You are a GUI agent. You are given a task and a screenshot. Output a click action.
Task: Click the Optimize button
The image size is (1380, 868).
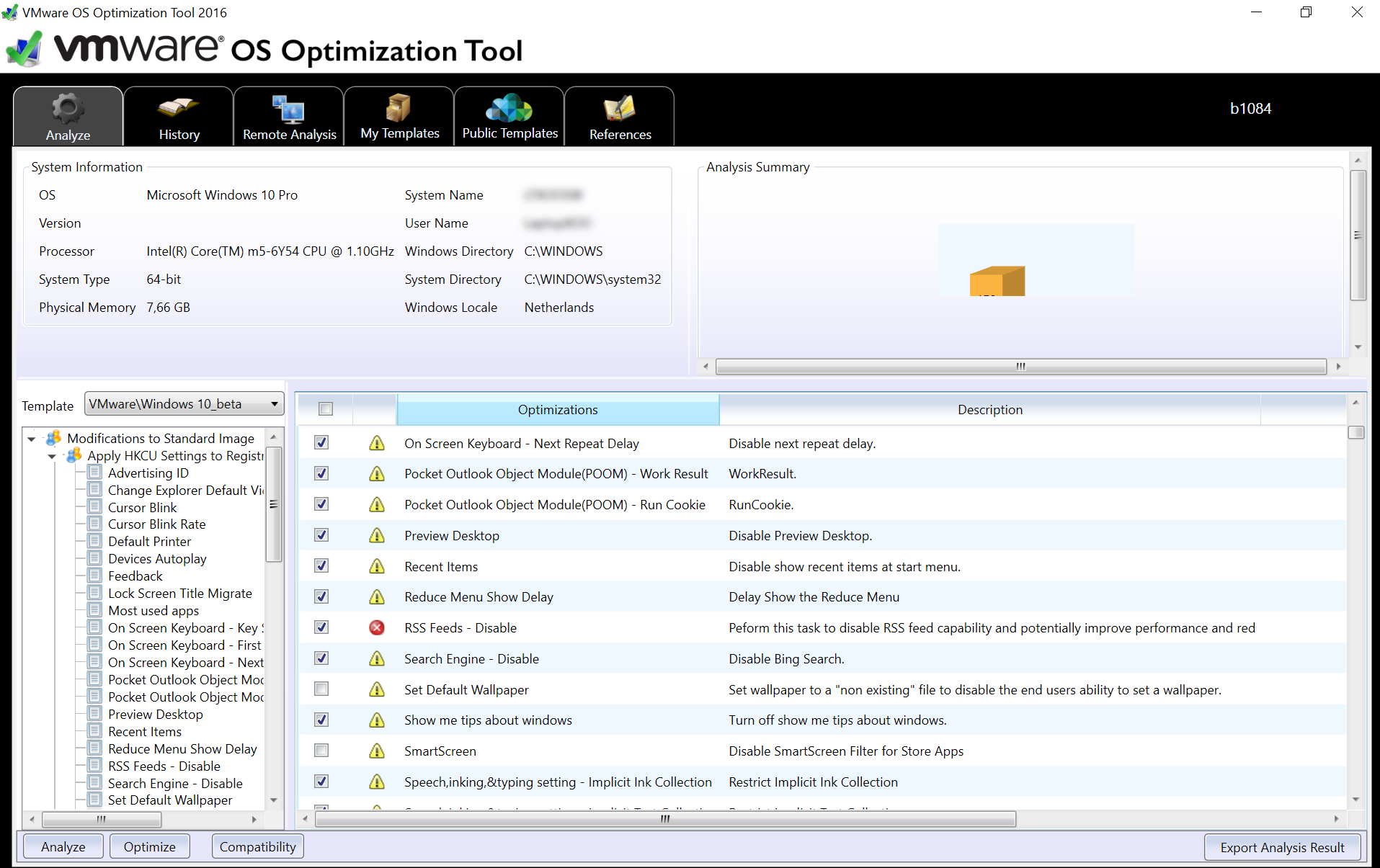[x=149, y=846]
